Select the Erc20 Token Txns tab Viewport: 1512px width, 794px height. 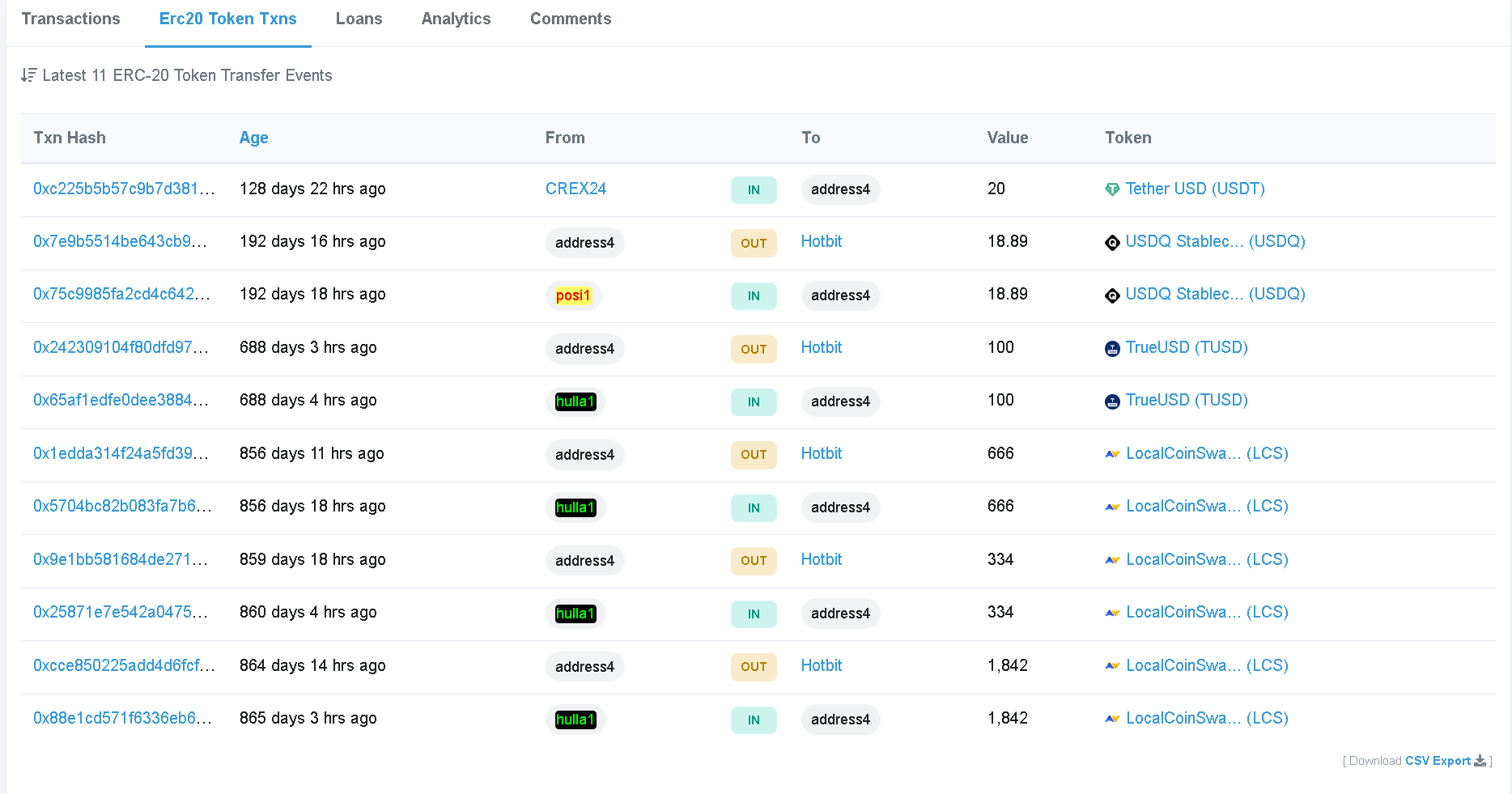click(x=228, y=19)
